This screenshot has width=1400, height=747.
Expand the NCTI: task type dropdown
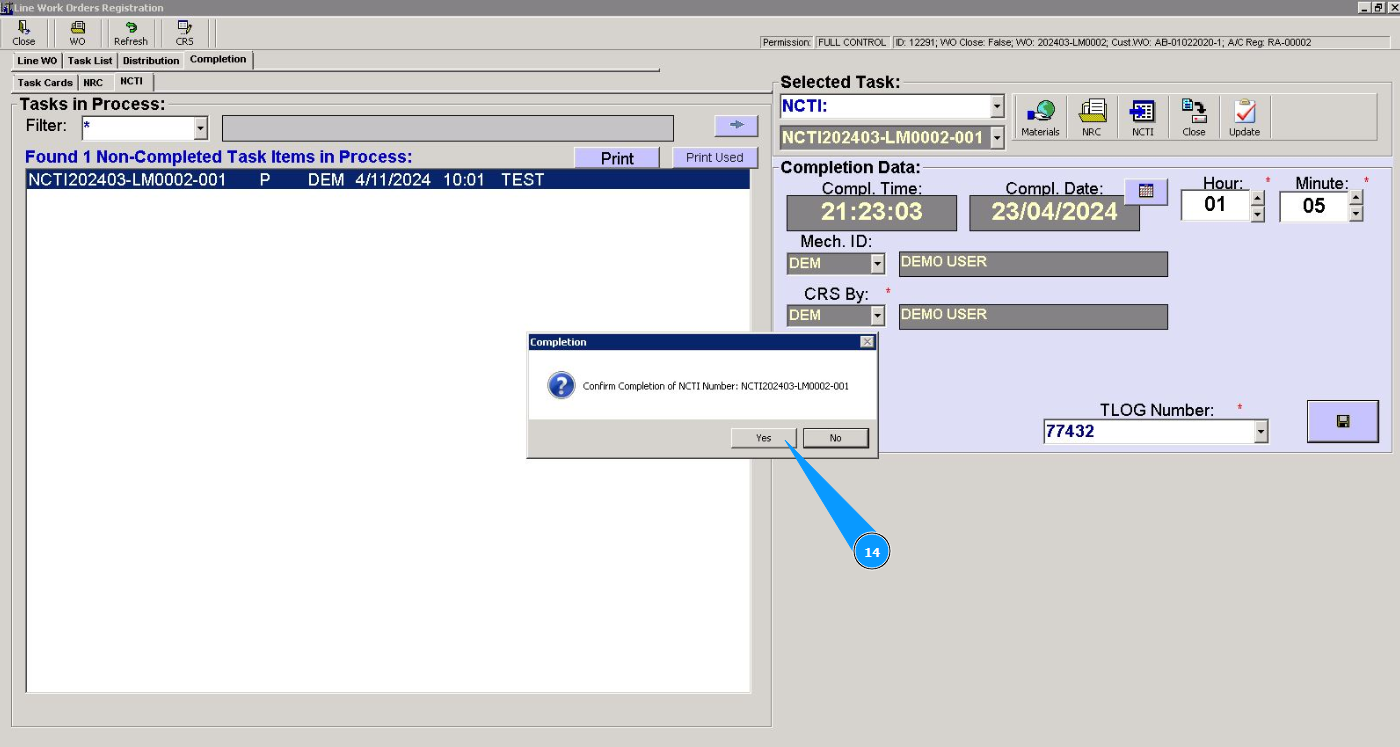point(997,106)
